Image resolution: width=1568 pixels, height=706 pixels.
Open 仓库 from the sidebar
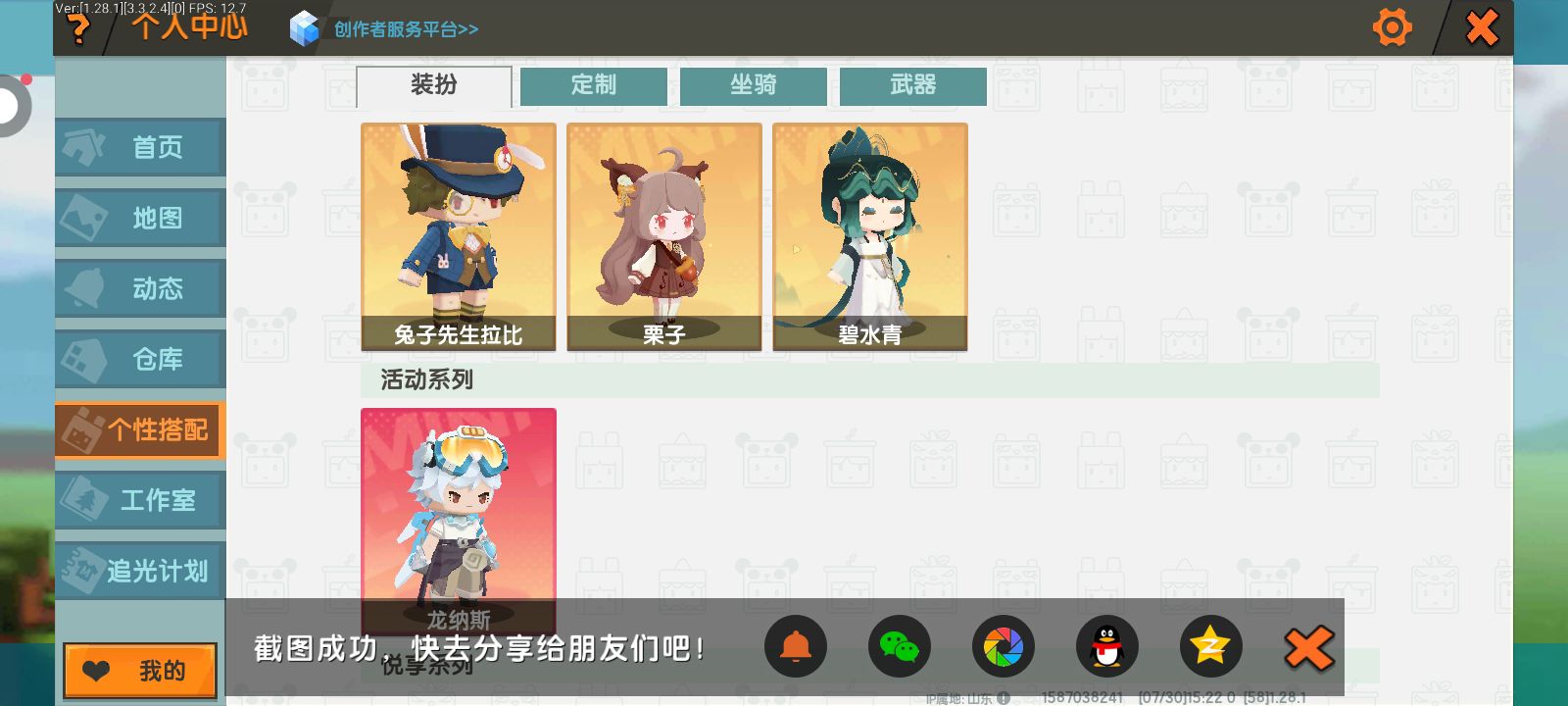click(x=140, y=359)
